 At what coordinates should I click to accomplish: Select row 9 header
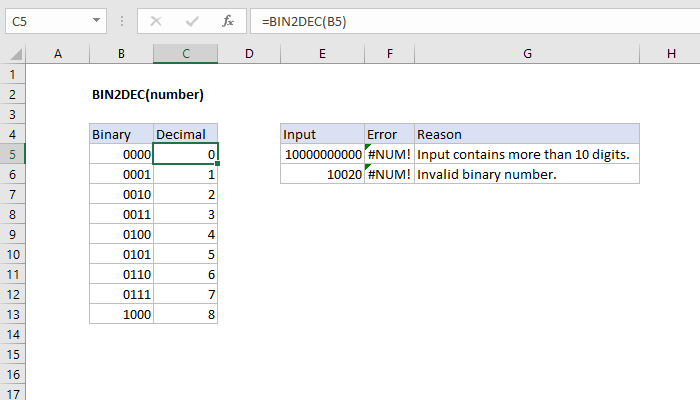(12, 234)
